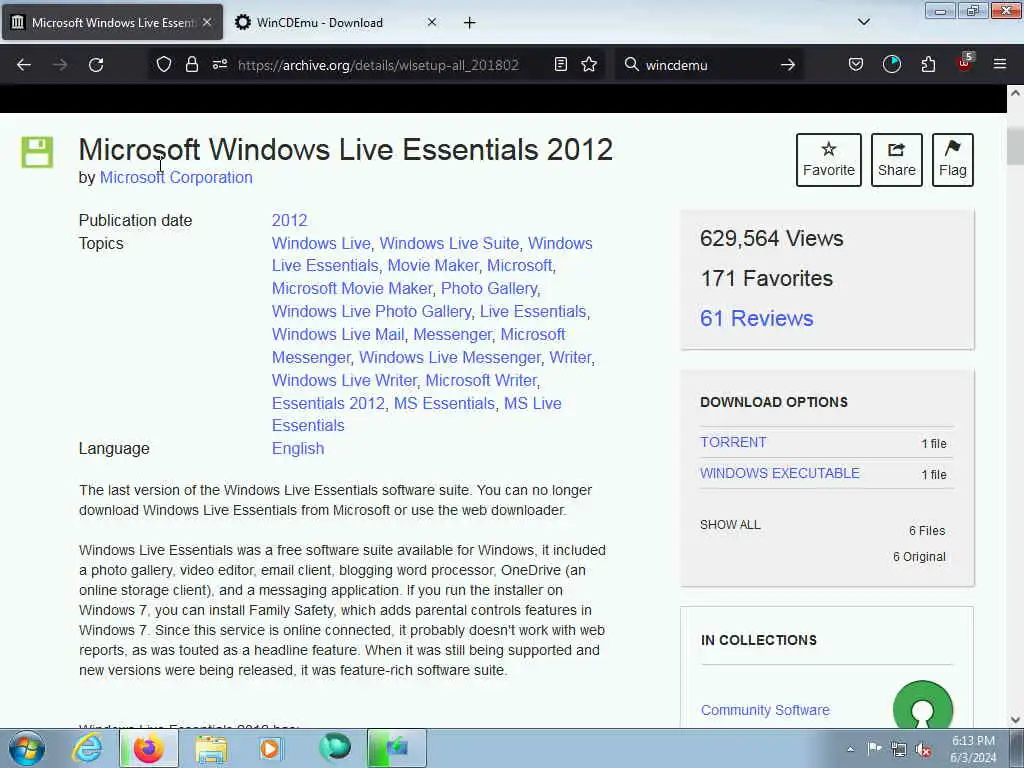This screenshot has height=768, width=1024.
Task: Open the 2012 publication date link
Action: coord(289,221)
